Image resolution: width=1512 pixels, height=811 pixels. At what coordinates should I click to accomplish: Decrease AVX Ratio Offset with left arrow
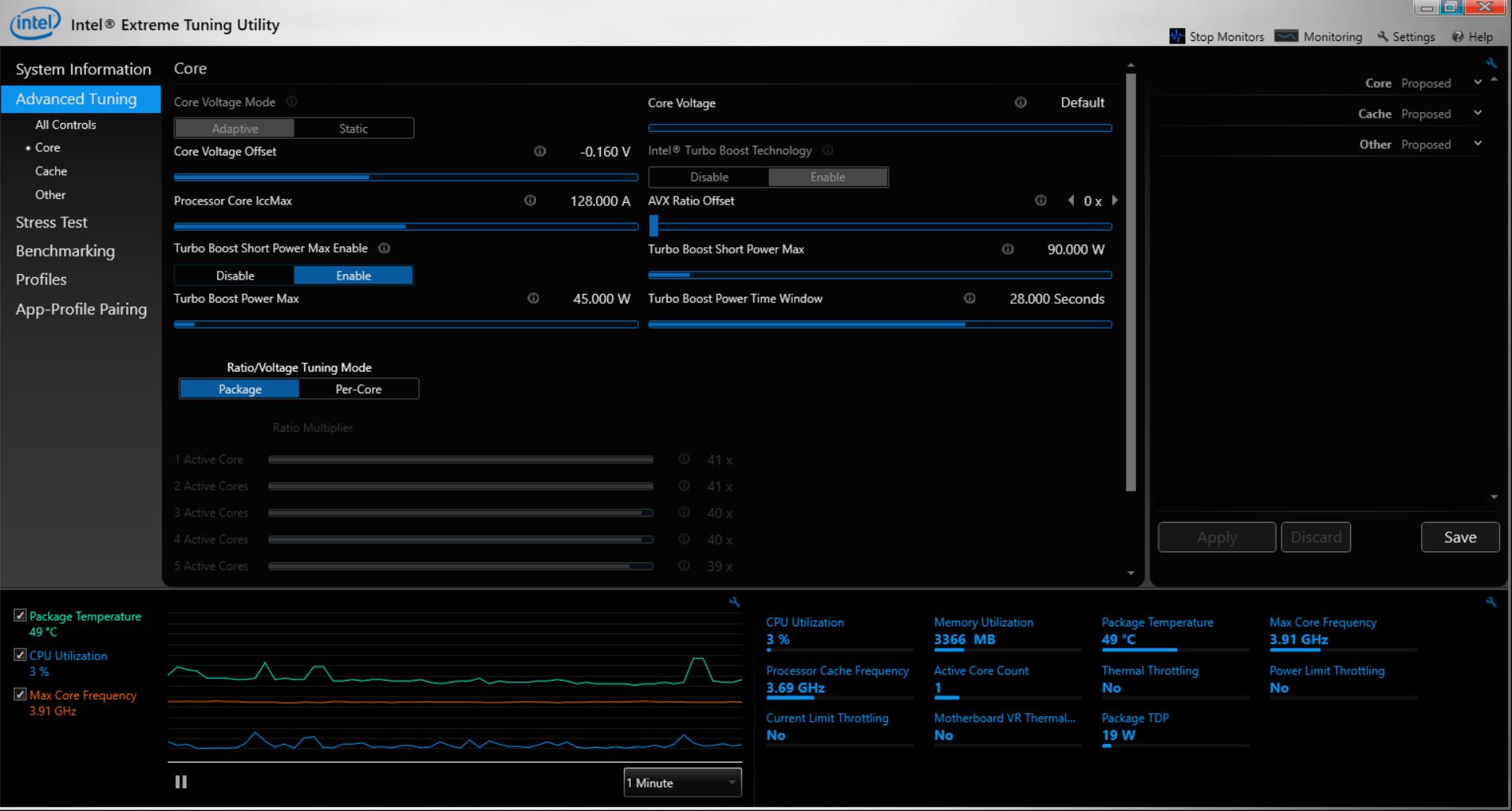click(1071, 201)
